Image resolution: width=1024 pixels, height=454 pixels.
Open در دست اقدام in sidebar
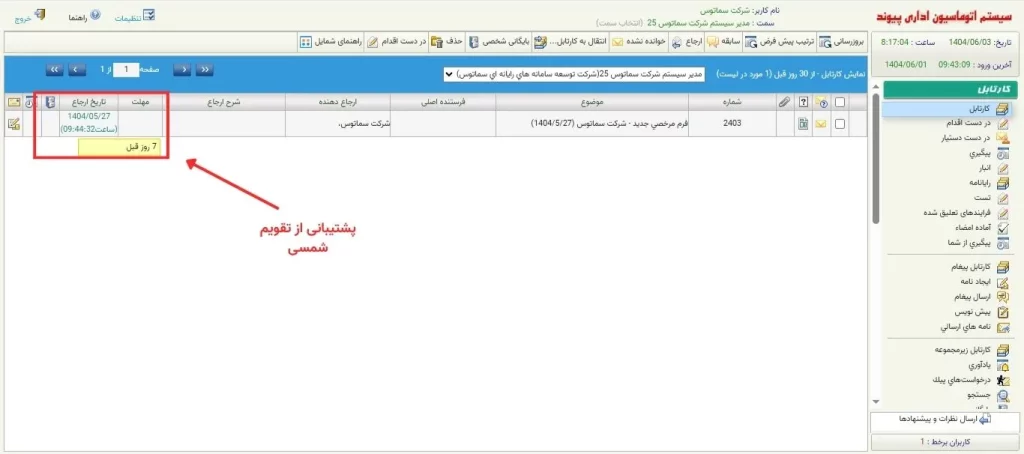tap(977, 123)
